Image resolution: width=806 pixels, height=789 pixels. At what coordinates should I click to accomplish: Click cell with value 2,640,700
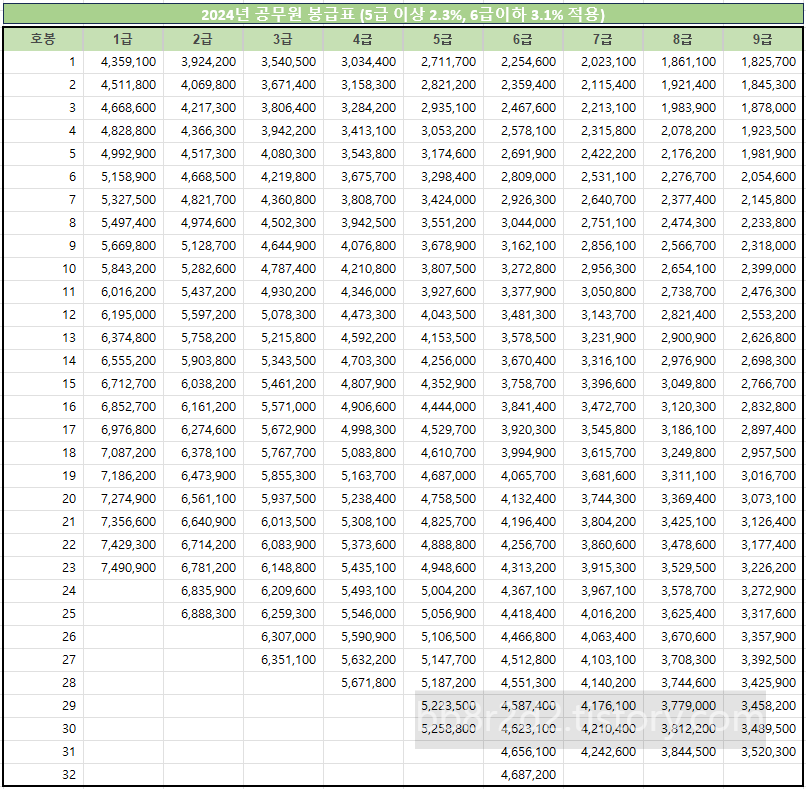(x=603, y=200)
